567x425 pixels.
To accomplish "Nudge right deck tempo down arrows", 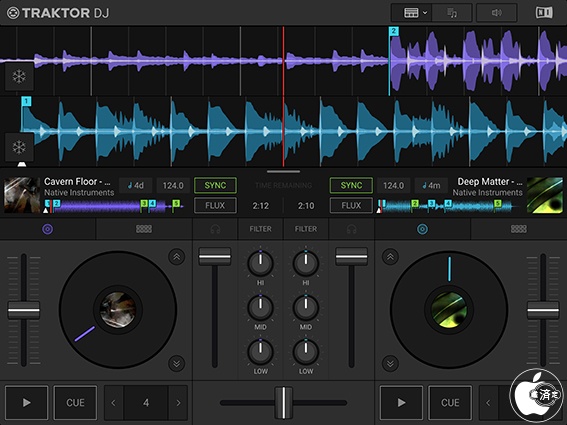I will click(x=390, y=363).
